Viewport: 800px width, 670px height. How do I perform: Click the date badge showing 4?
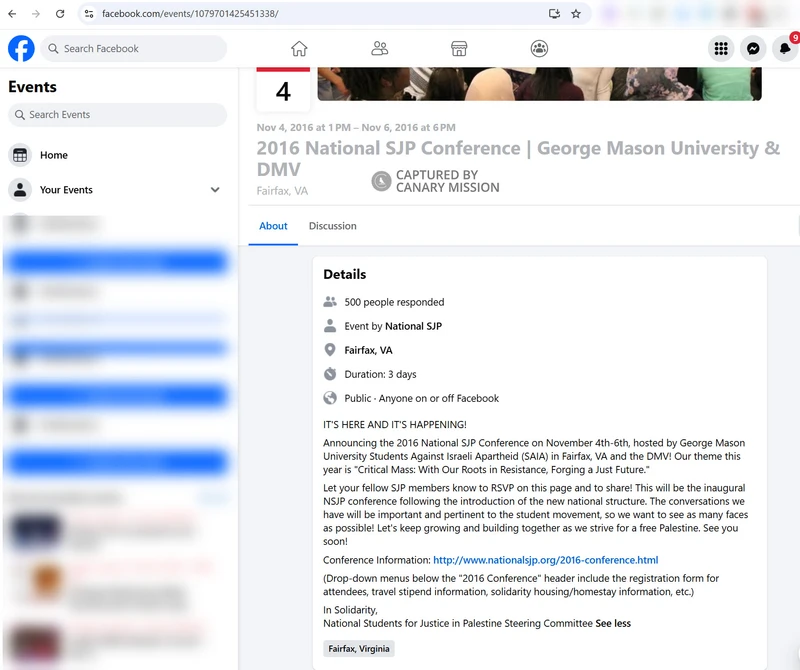coord(283,90)
